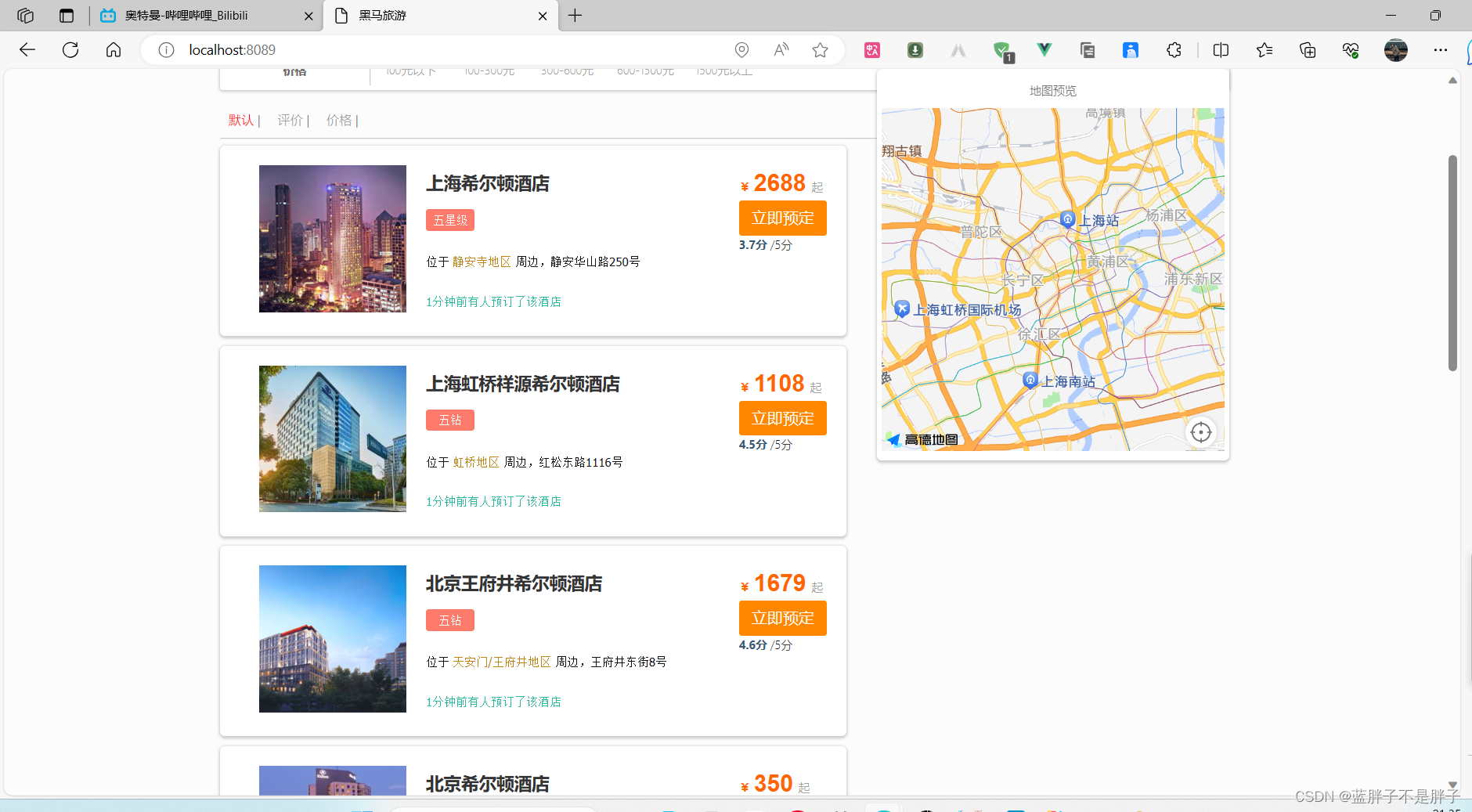Click the 上海南站 marker on the map
Screen dimensions: 1472x812
(x=1030, y=381)
